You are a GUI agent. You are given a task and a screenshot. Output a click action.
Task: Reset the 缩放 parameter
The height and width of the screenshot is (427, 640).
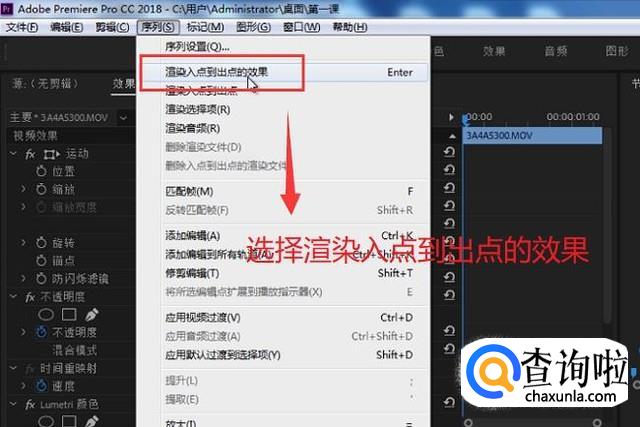tap(449, 188)
